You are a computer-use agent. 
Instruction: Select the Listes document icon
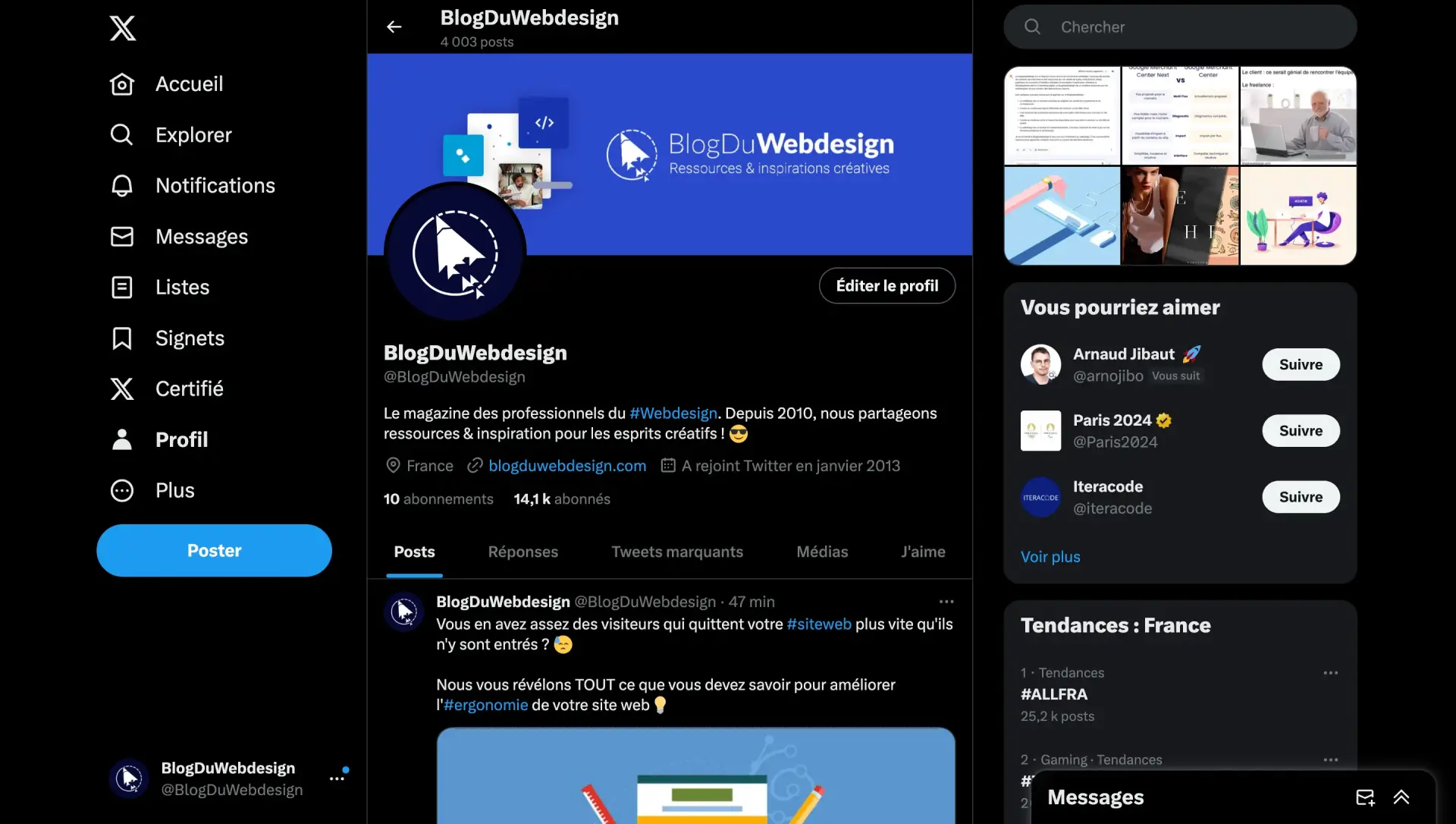click(120, 287)
